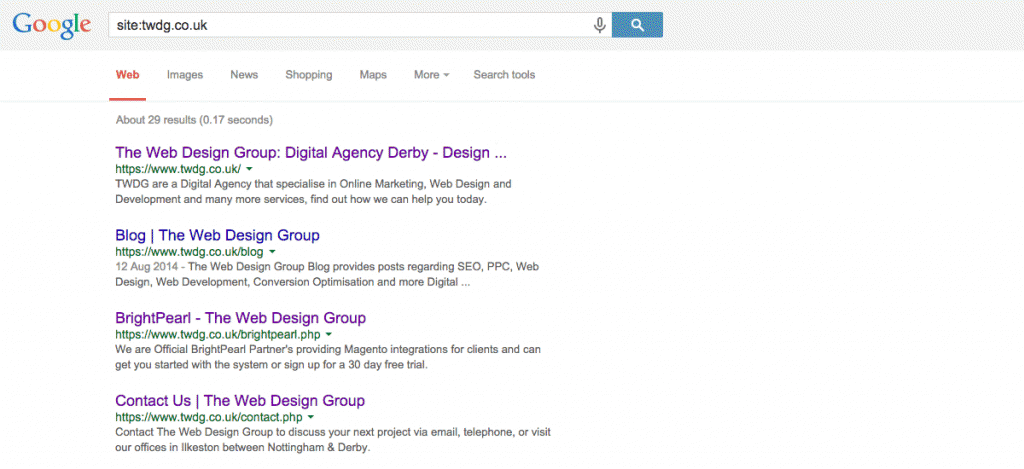Open BrightPearl - The Web Design Group result
1024x469 pixels.
coord(240,318)
